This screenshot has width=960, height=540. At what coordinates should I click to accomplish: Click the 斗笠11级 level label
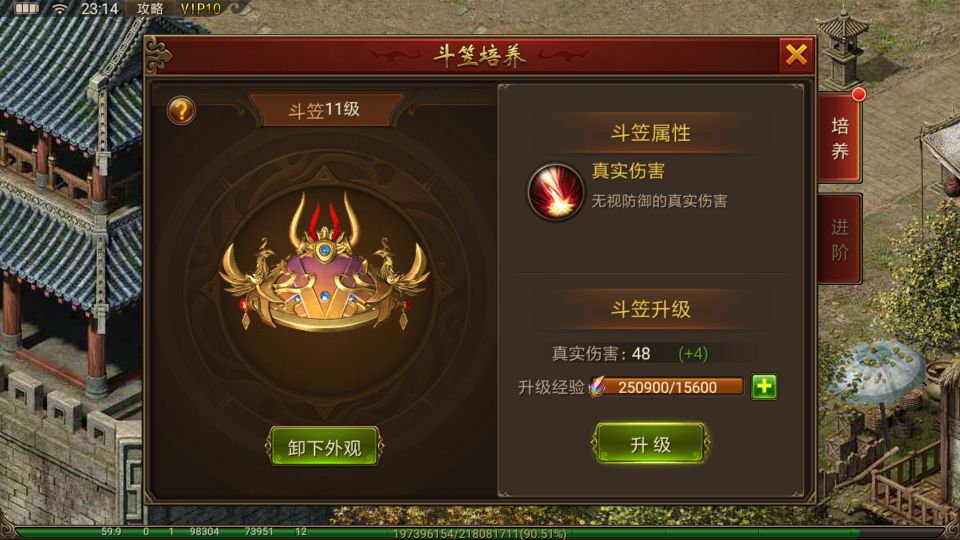pos(324,110)
